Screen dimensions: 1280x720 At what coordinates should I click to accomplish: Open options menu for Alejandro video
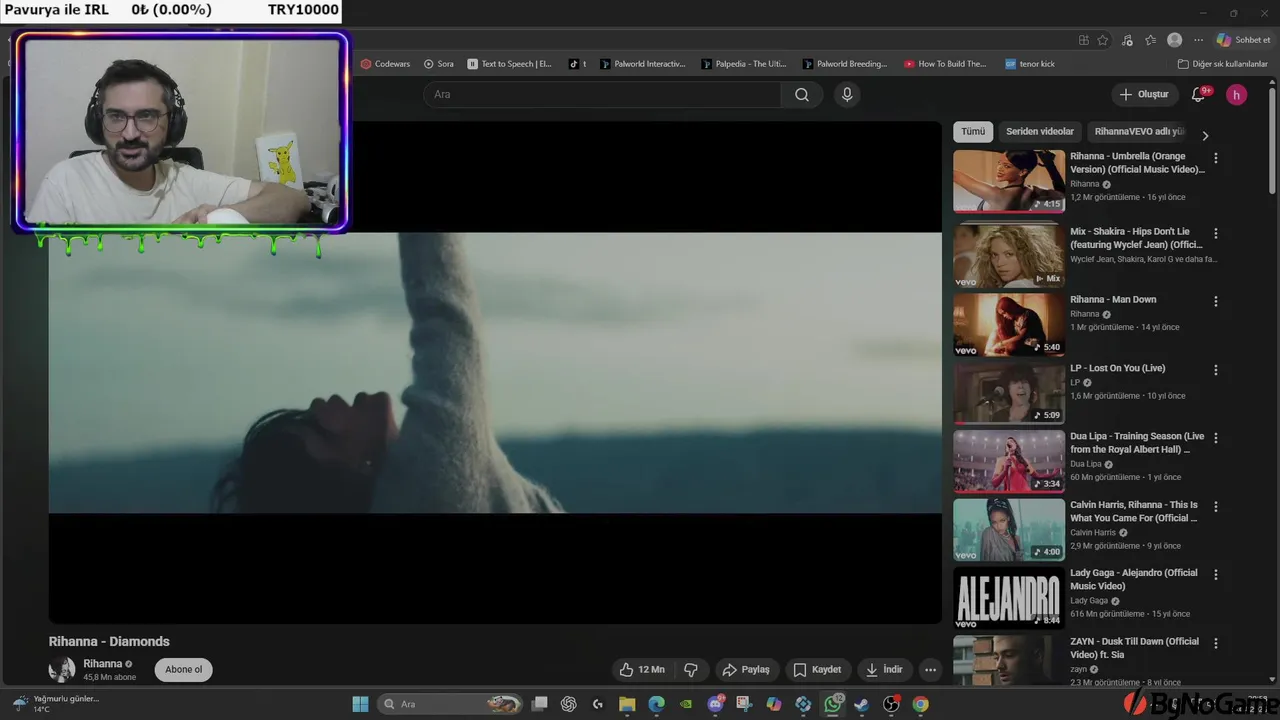(1216, 575)
